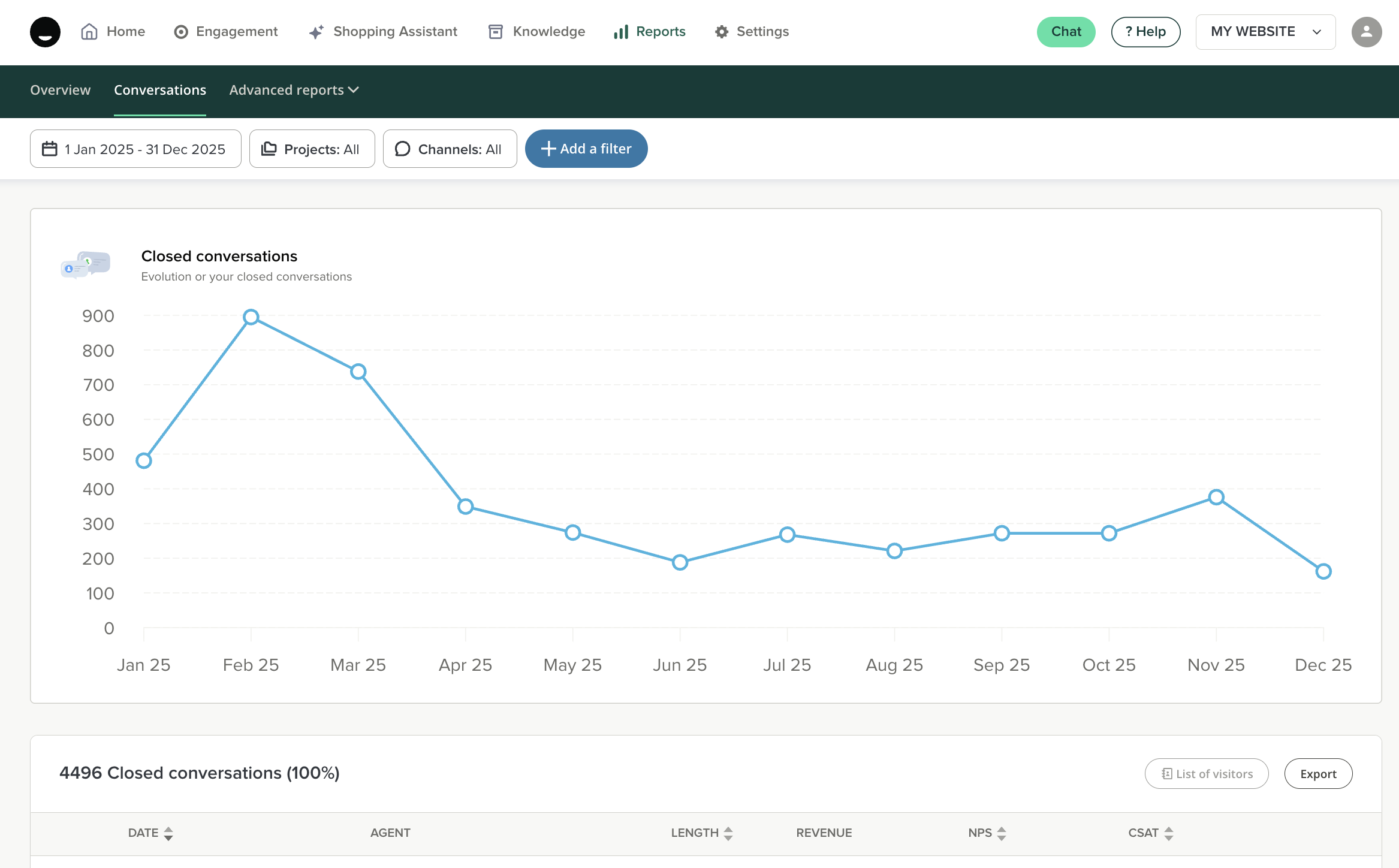
Task: Click the user avatar profile icon
Action: point(1366,32)
